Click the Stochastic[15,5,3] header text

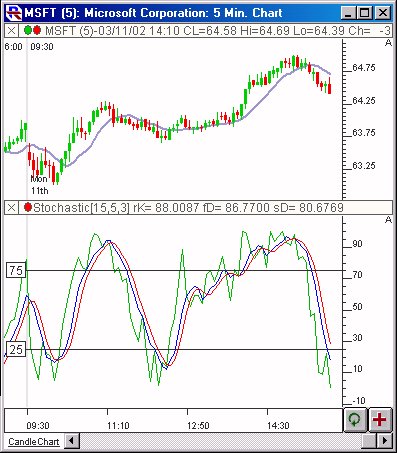coord(188,208)
